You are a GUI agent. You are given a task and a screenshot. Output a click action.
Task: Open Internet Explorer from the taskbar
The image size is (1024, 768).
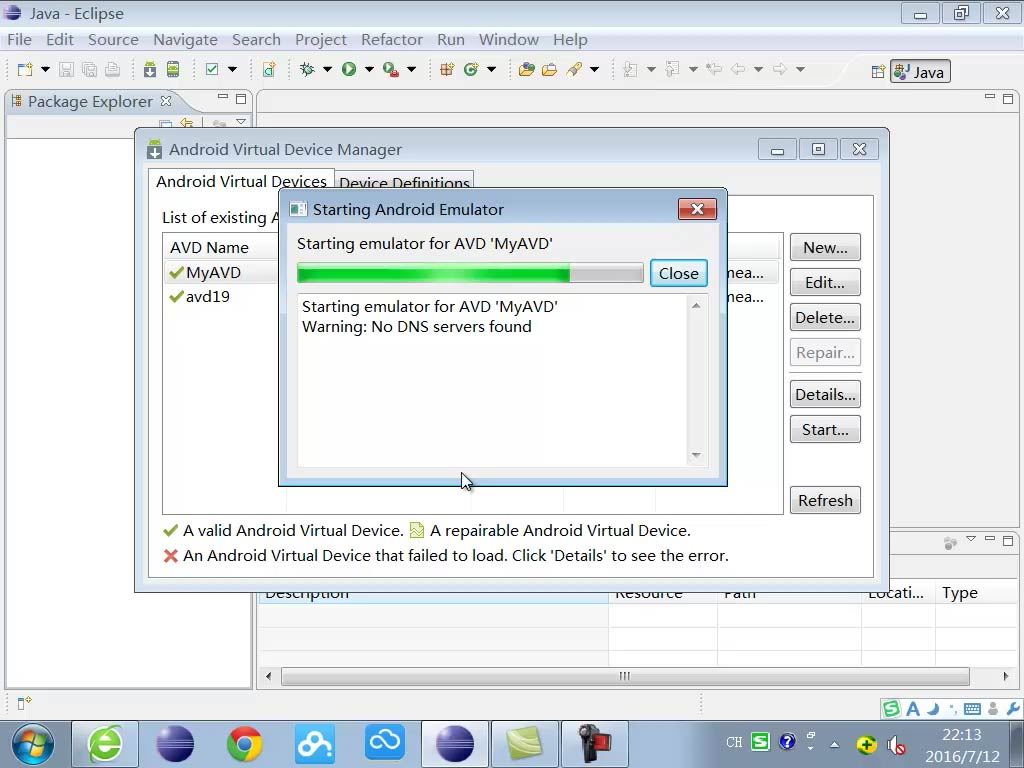(104, 744)
